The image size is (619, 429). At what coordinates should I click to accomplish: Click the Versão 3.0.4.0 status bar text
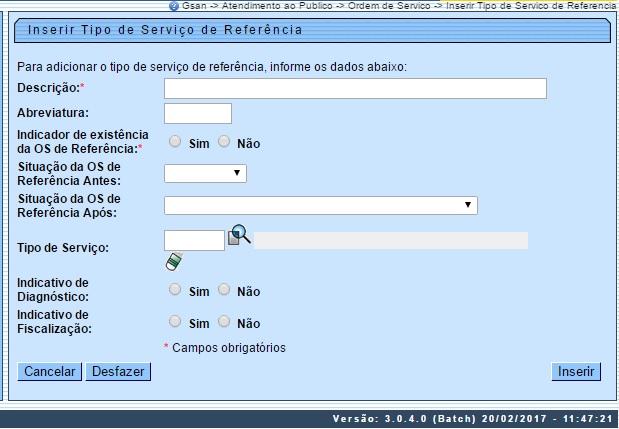tap(473, 419)
